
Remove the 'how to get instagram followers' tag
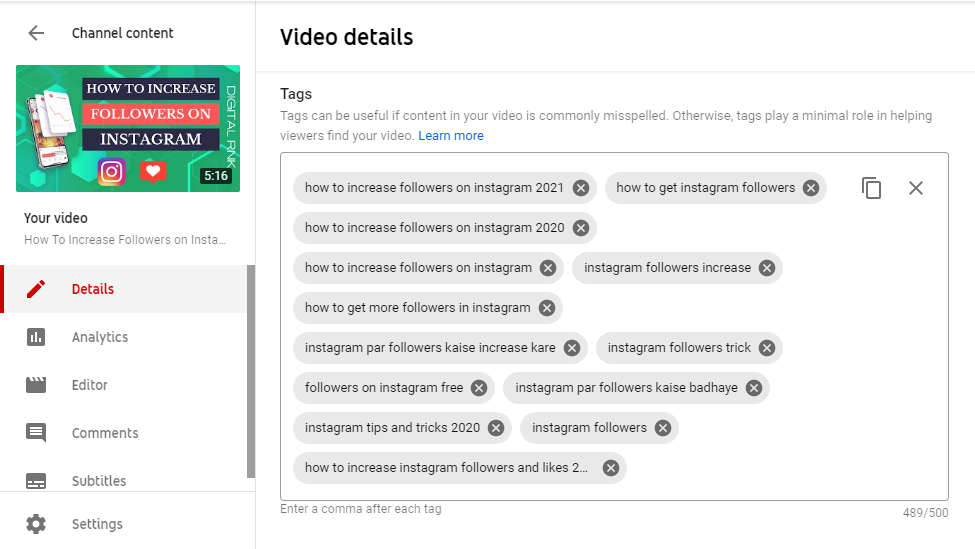810,188
